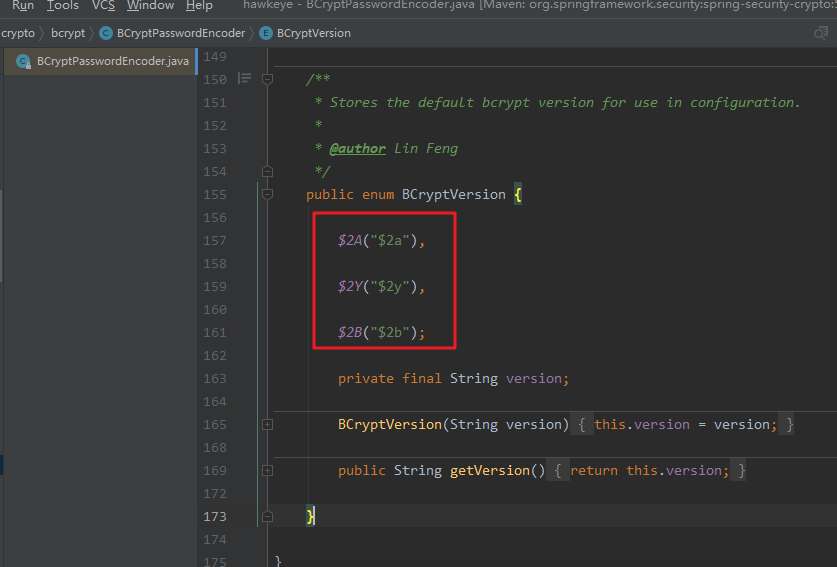
Task: Open the Help menu
Action: (x=199, y=6)
